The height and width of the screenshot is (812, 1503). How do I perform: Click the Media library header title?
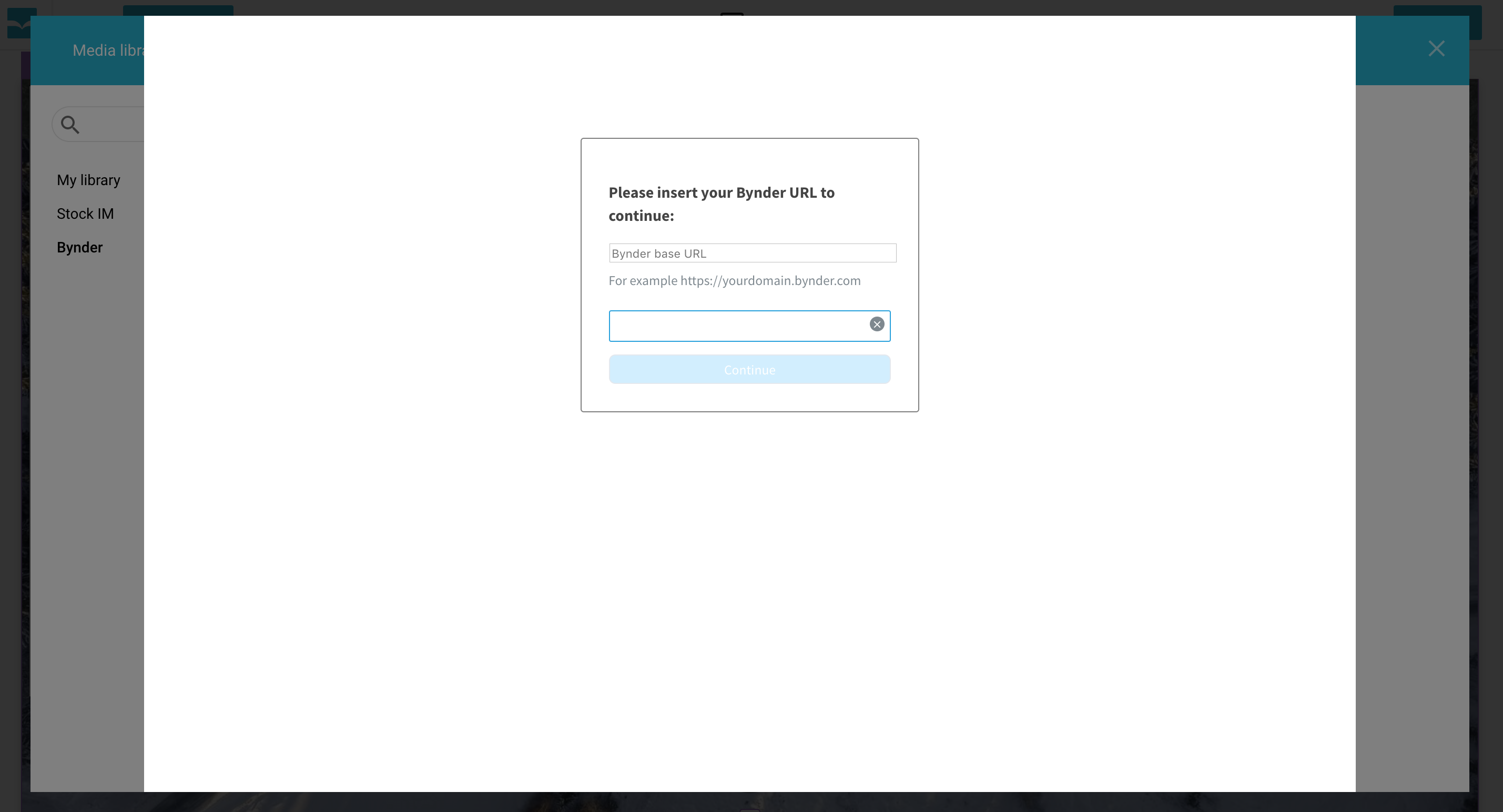(108, 50)
